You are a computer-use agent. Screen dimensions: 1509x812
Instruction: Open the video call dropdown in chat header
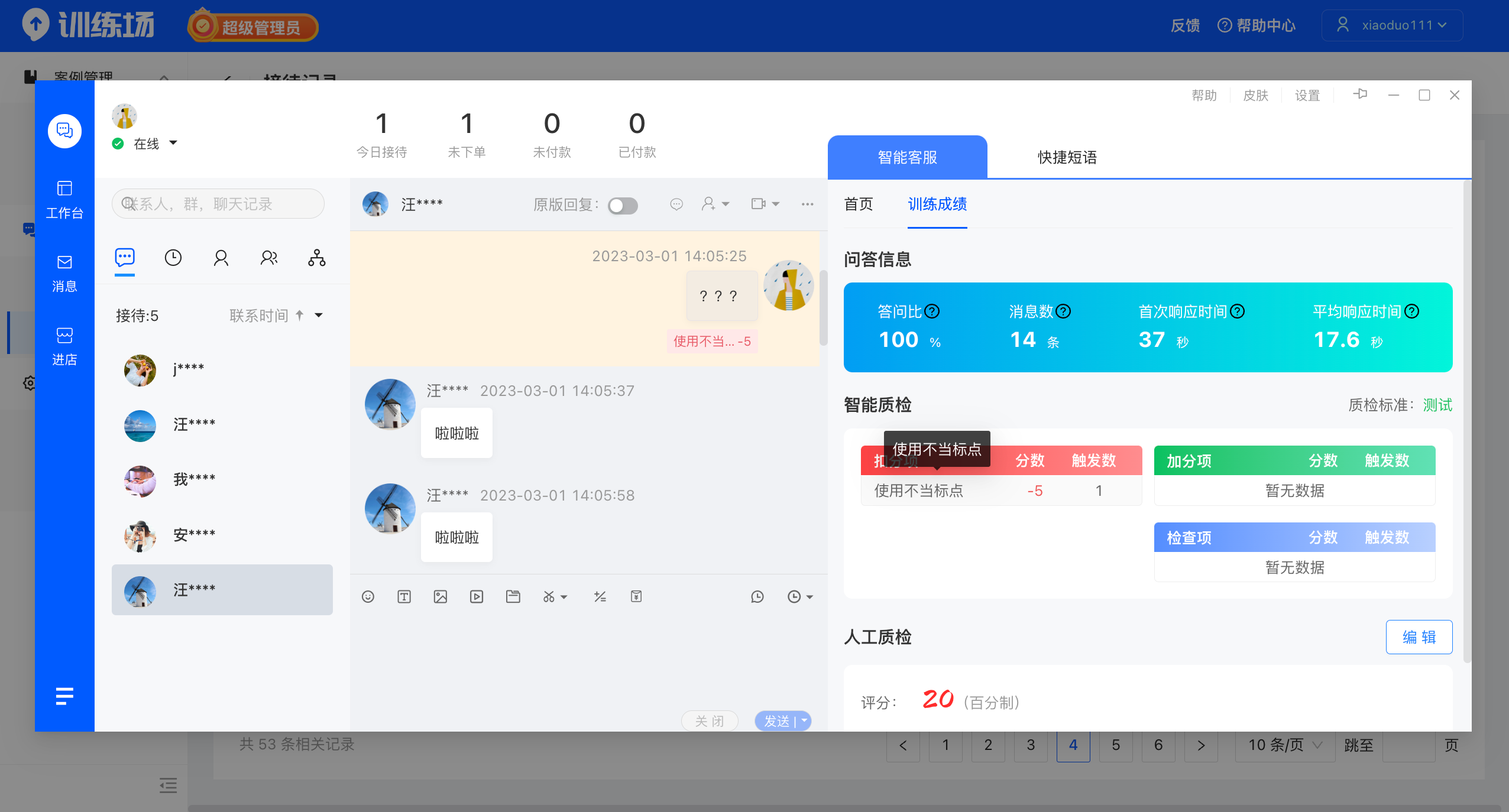tap(765, 204)
